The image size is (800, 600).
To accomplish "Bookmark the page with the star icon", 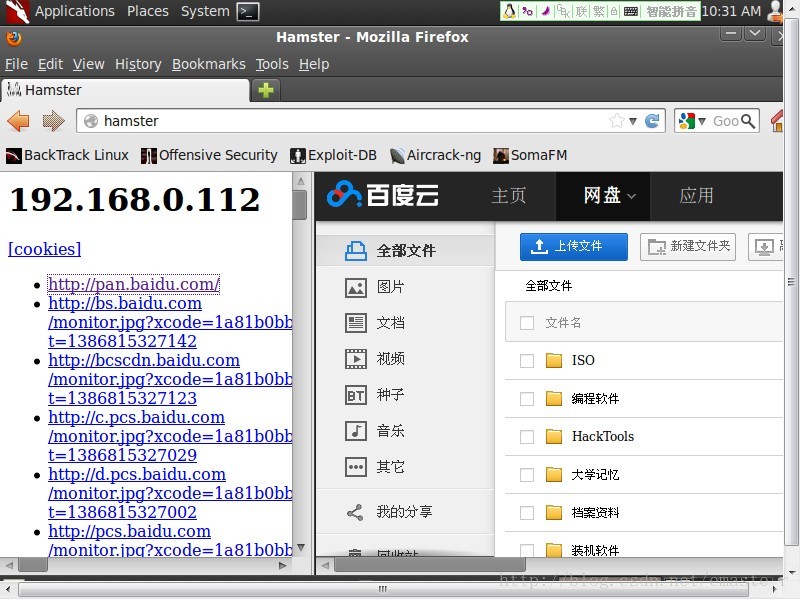I will (x=617, y=121).
